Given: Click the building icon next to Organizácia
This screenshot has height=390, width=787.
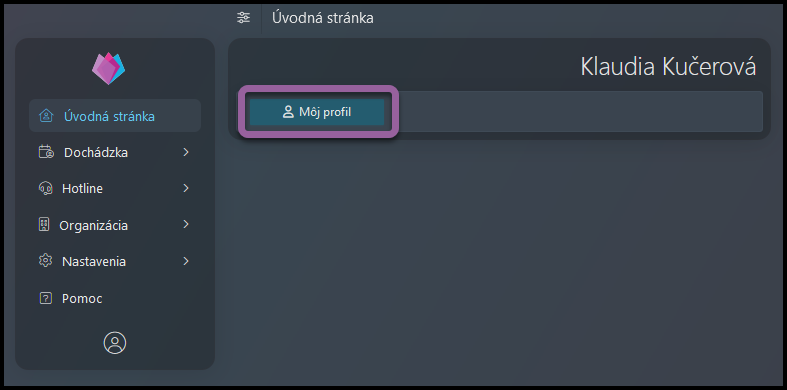Looking at the screenshot, I should [44, 225].
